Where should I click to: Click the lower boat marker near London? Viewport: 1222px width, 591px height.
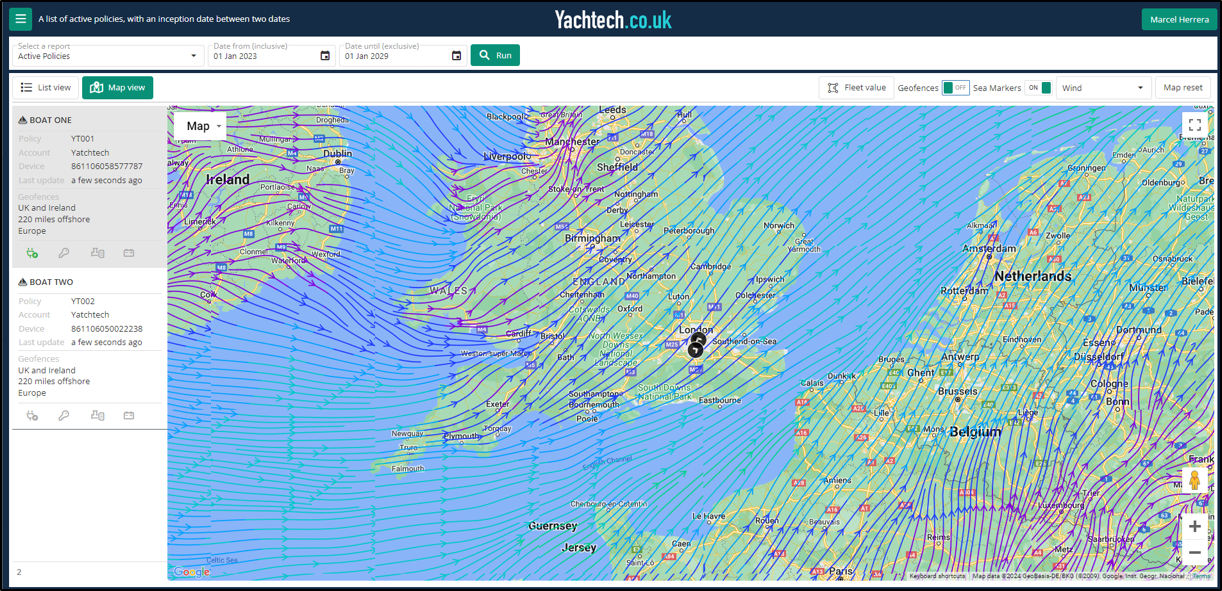point(695,350)
